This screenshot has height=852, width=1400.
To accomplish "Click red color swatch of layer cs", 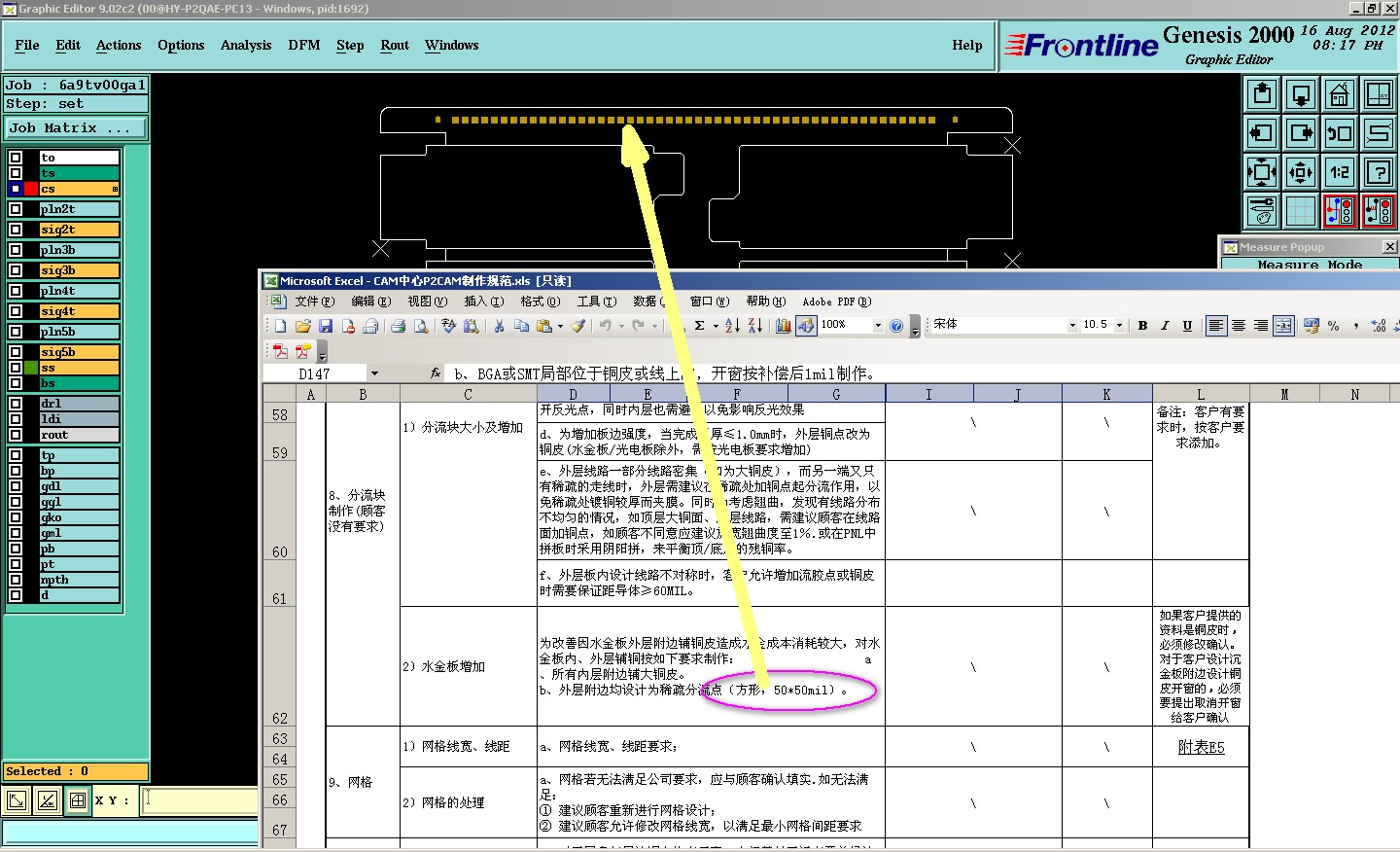I will click(x=31, y=189).
